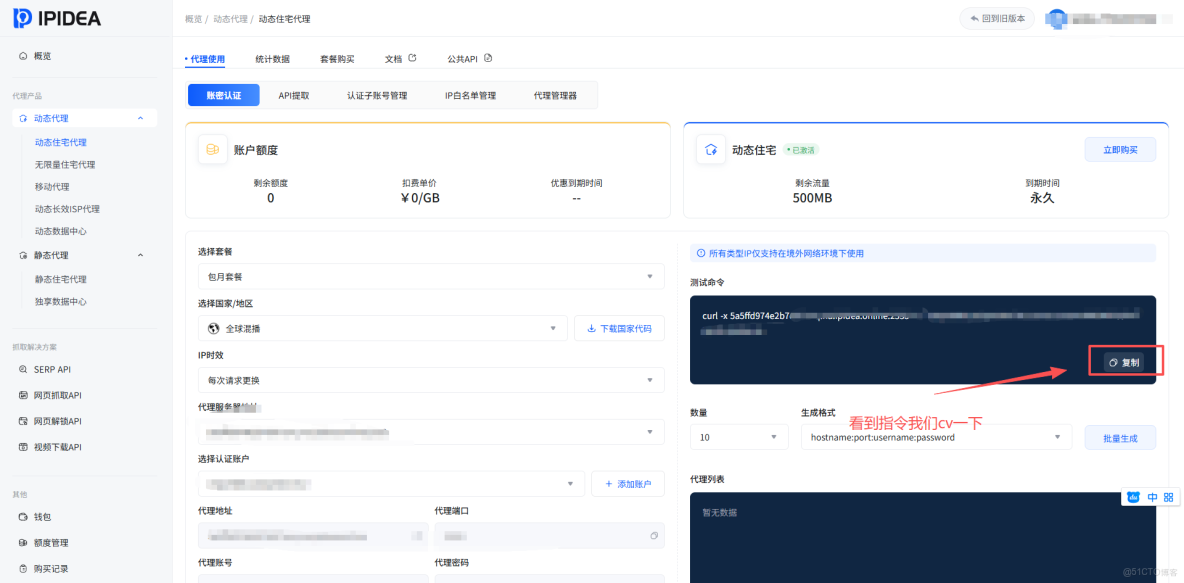Click inside the 代理地址 input field
Screen dimensions: 1184x583
(314, 535)
